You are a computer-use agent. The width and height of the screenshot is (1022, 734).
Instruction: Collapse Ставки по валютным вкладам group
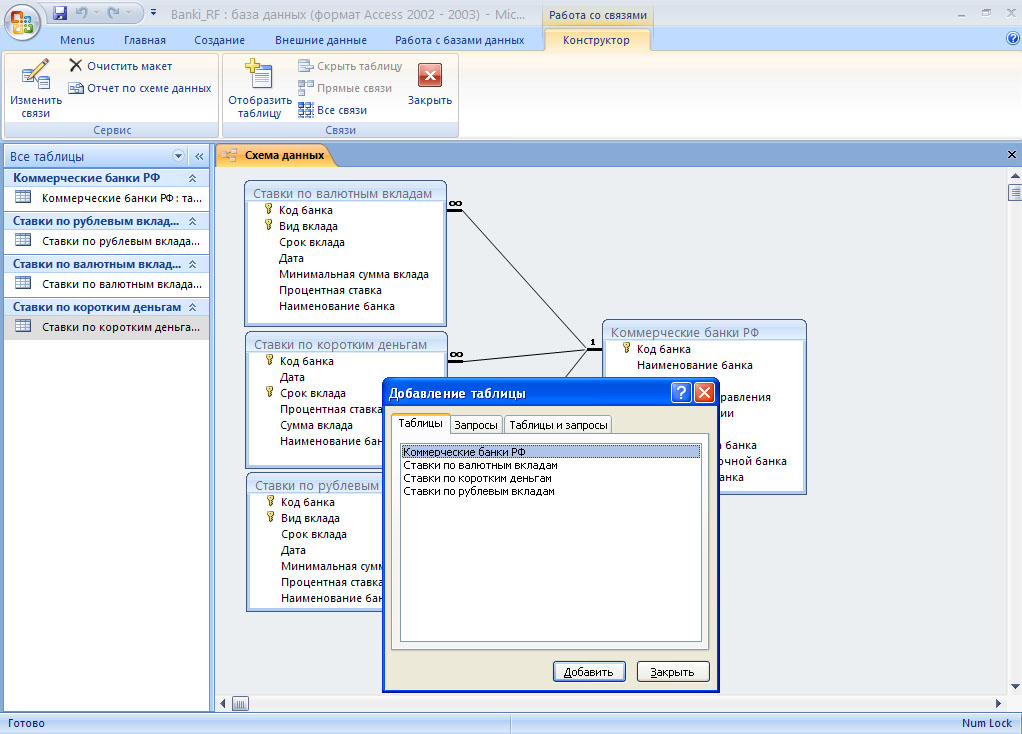click(192, 264)
